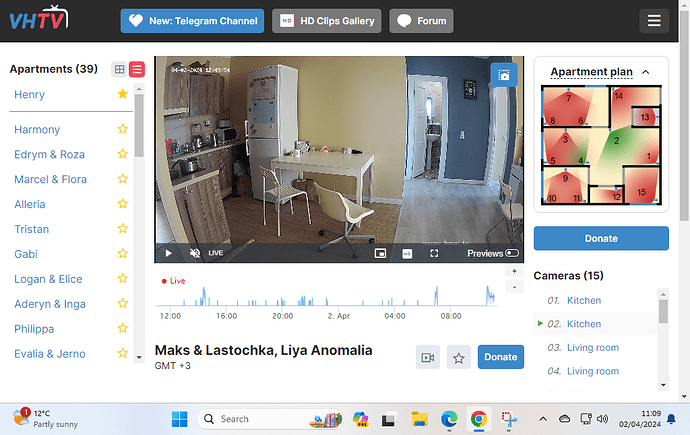
Task: Star the Tristan apartment
Action: [x=122, y=229]
